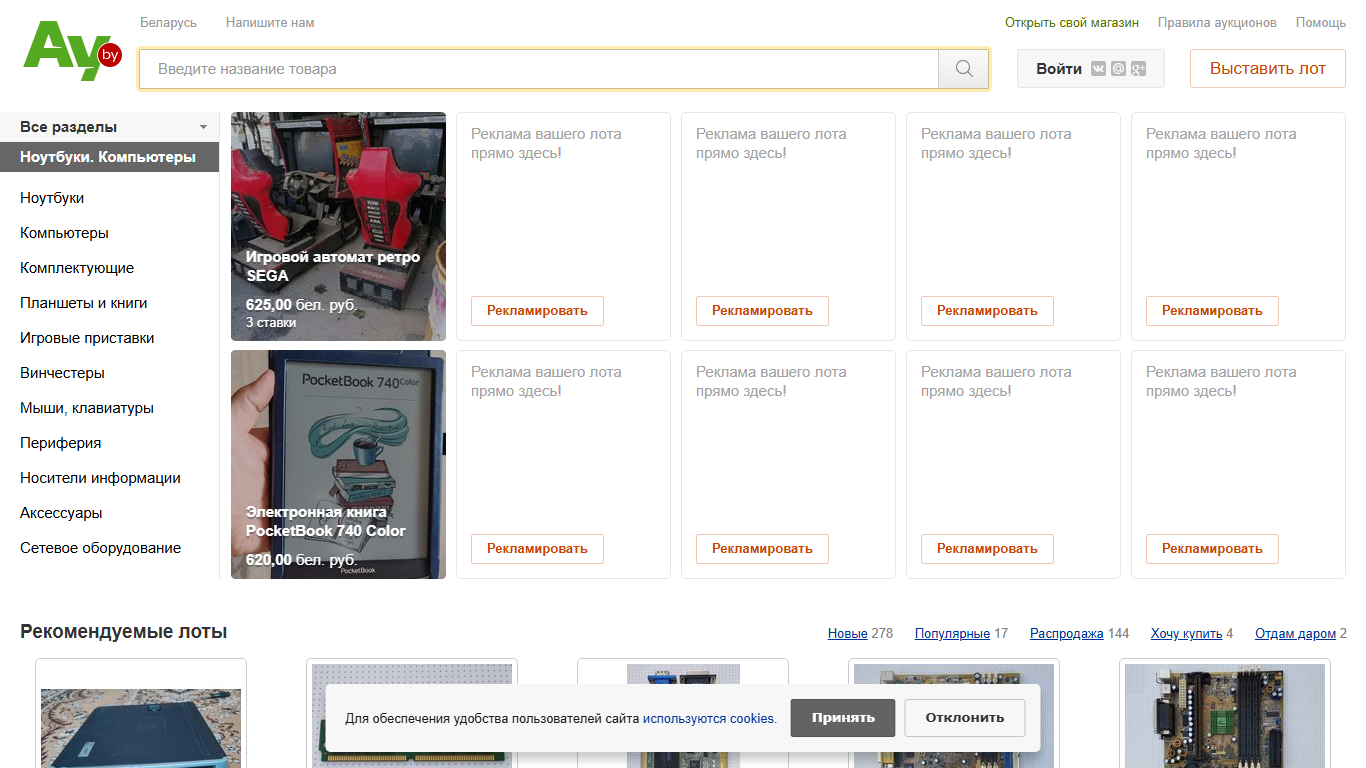
Task: Show the Новые lots filter
Action: pyautogui.click(x=848, y=634)
